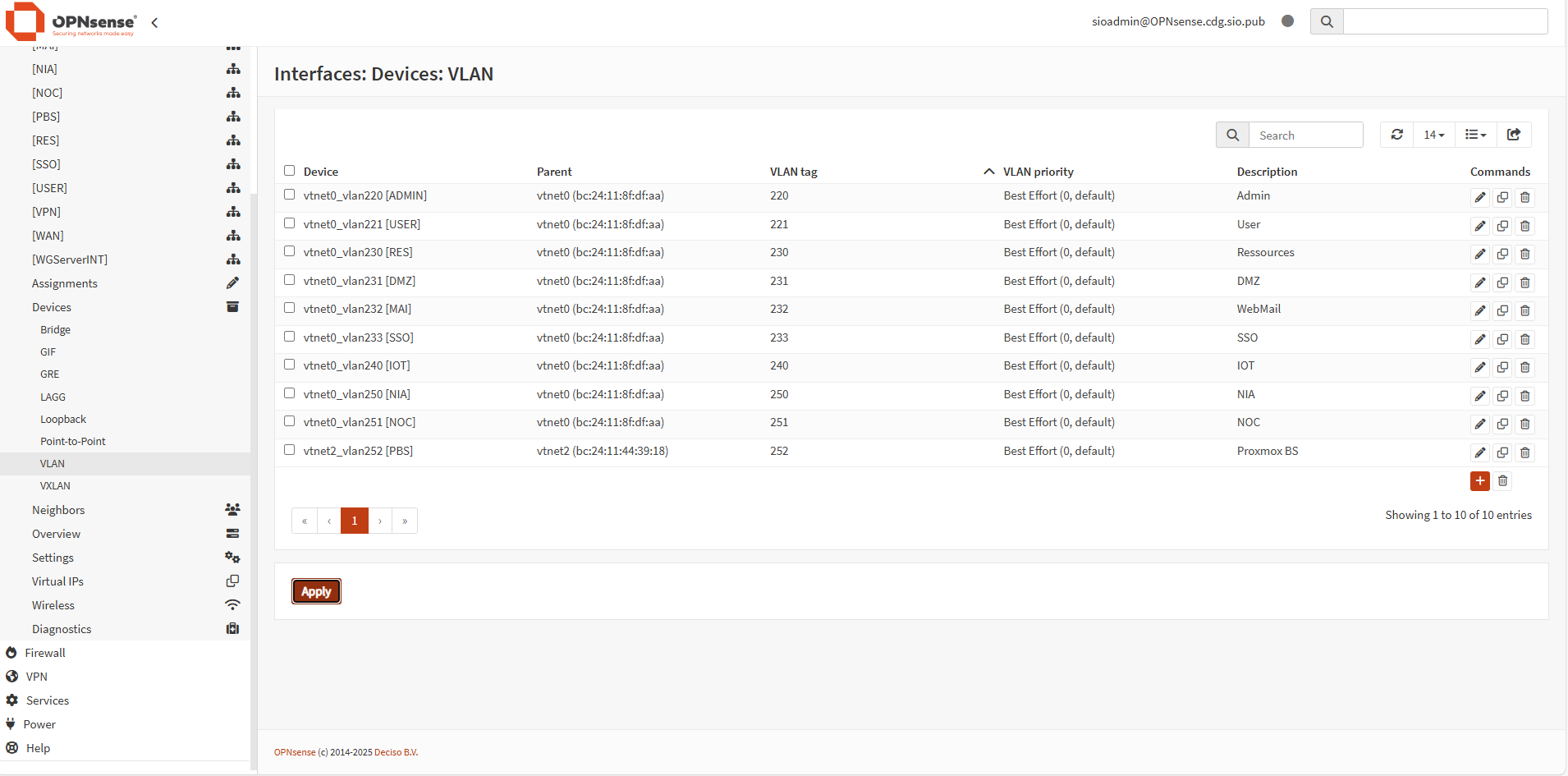Sort the table by VLAN tag column
The image size is (1568, 776).
click(793, 172)
